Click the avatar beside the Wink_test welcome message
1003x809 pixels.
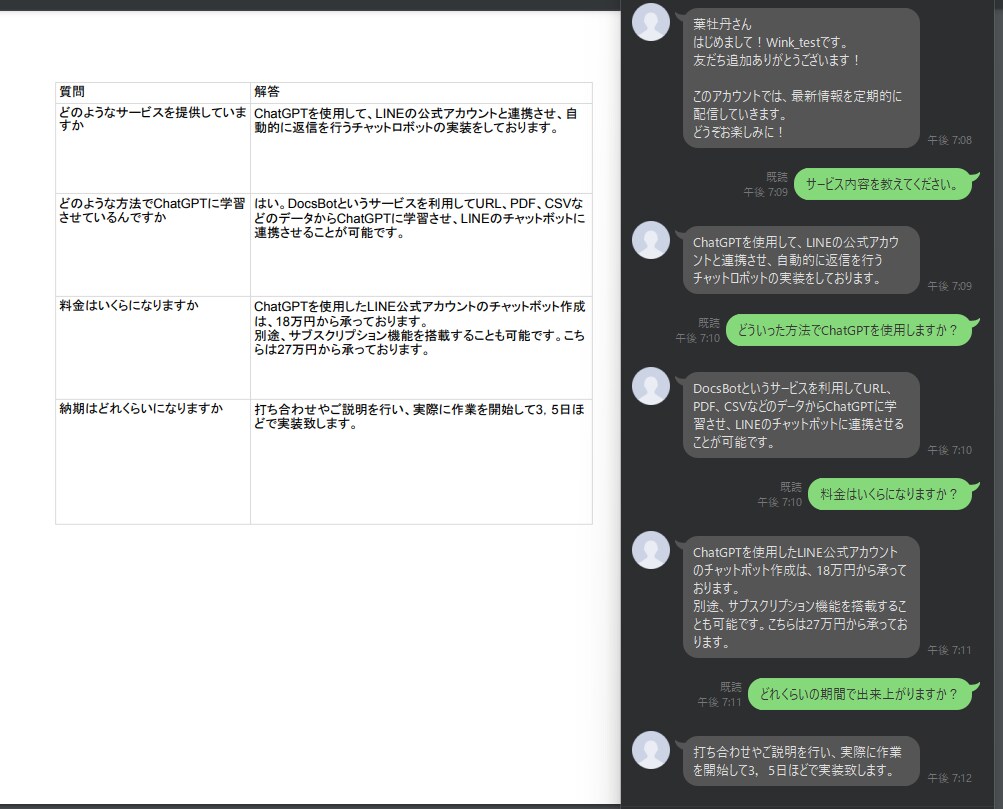pyautogui.click(x=651, y=22)
